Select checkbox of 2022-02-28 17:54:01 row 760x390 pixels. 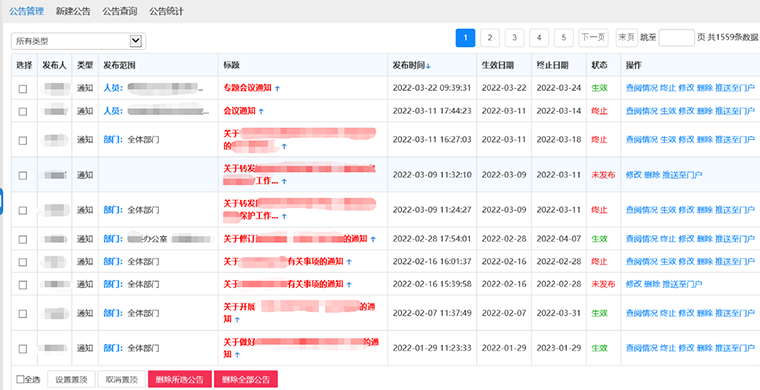pos(23,239)
